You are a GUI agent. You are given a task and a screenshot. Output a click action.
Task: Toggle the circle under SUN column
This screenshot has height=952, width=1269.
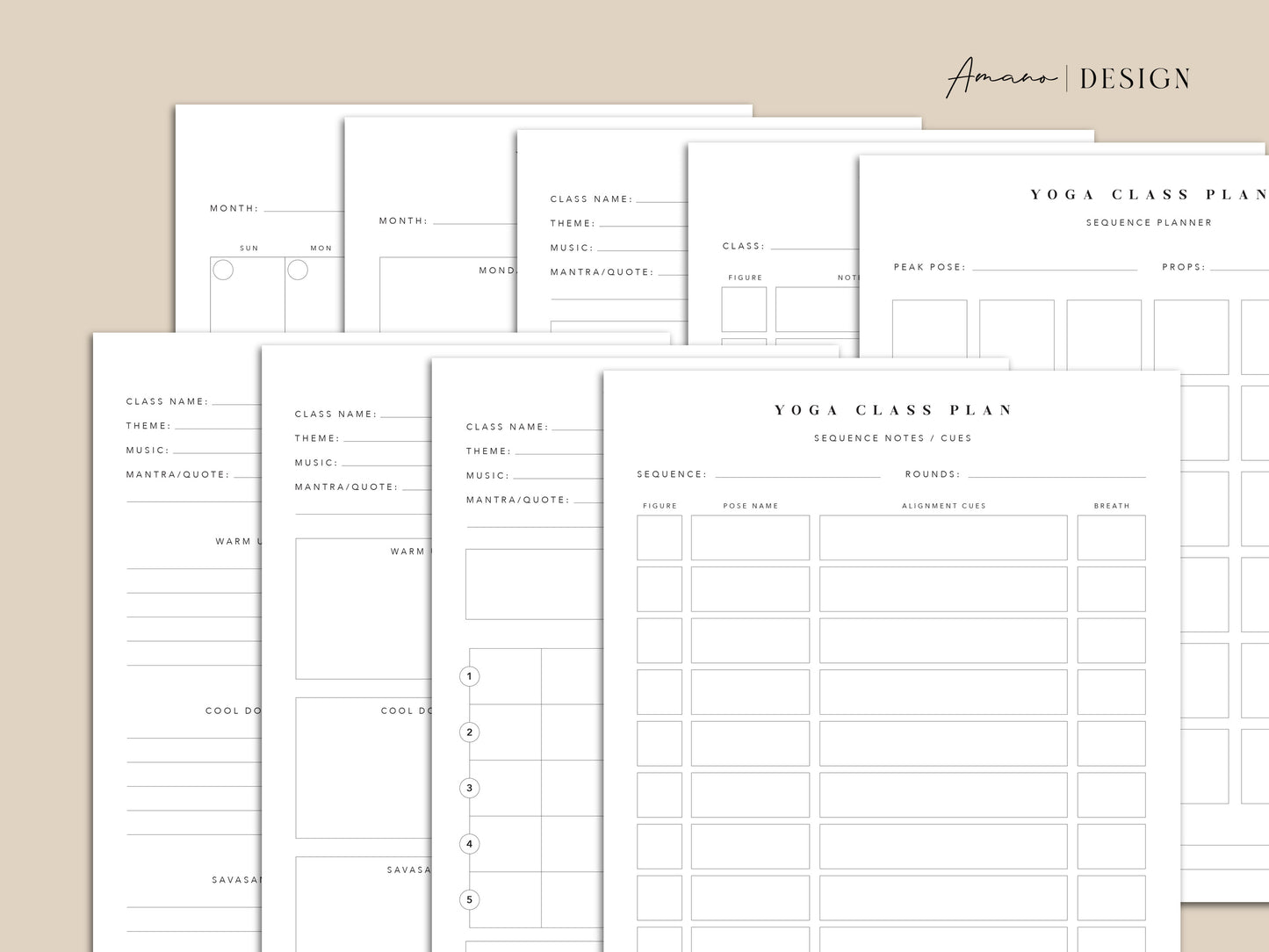(x=223, y=270)
